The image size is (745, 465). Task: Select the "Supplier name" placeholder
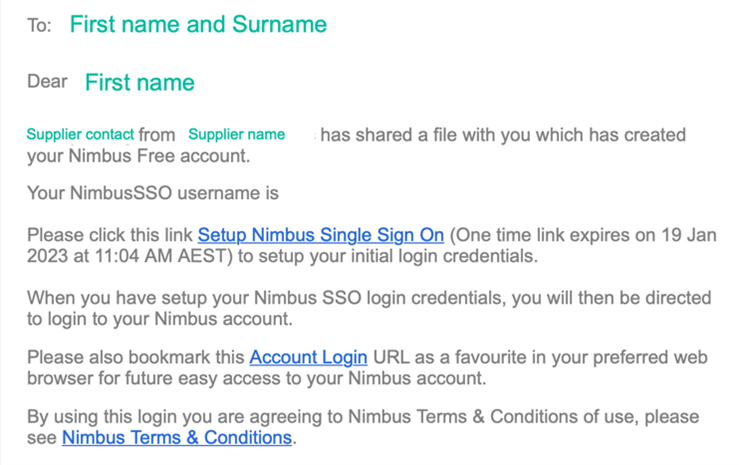point(237,135)
